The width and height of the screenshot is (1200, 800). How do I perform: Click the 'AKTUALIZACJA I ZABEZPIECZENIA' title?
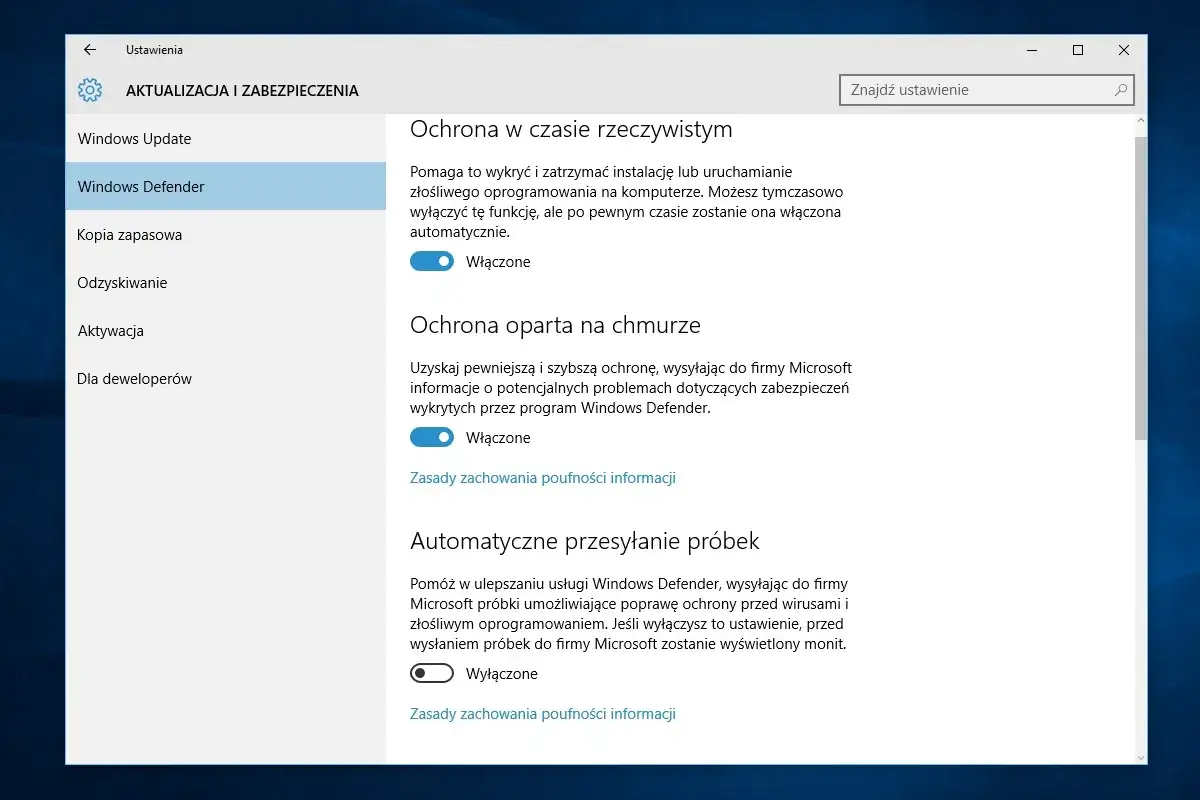tap(242, 90)
